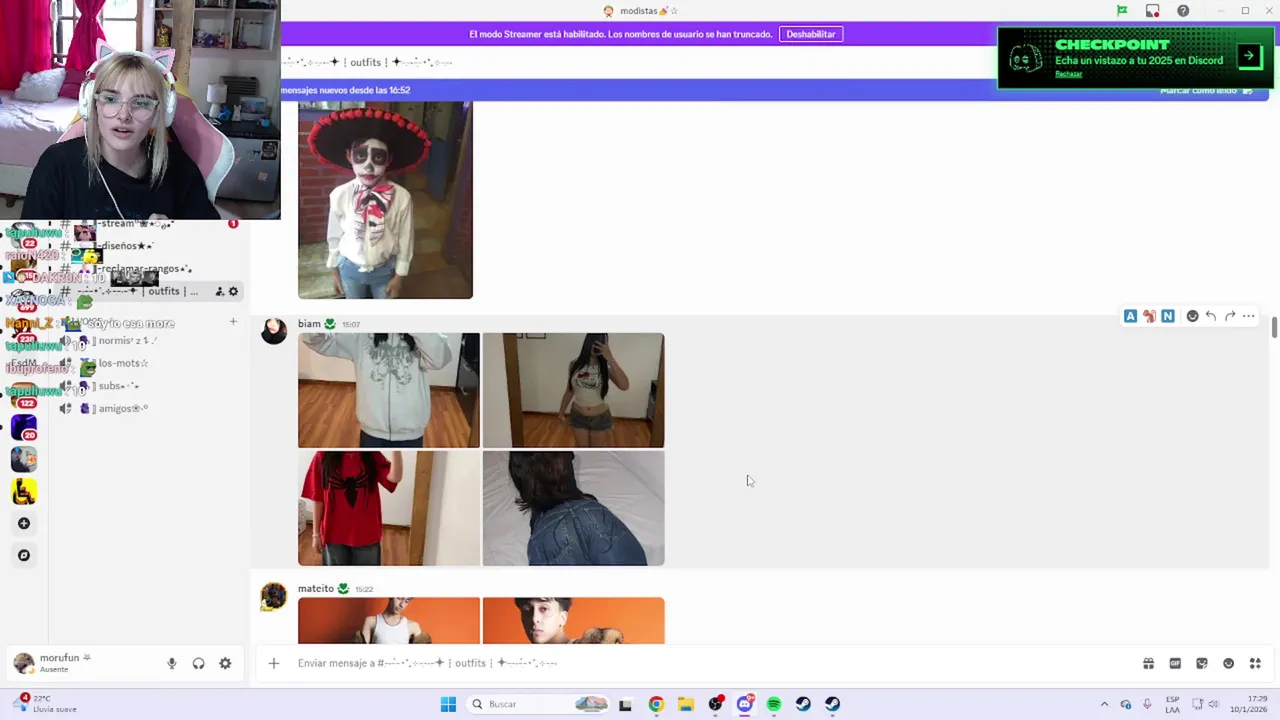
Task: Open outfits channel settings gear
Action: pos(233,291)
